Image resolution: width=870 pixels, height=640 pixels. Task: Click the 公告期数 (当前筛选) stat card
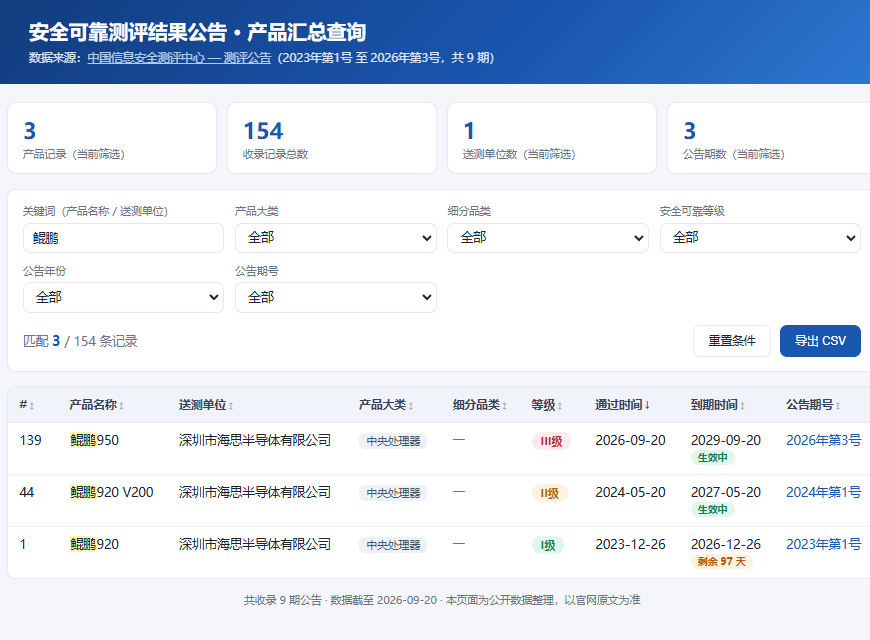pos(768,138)
